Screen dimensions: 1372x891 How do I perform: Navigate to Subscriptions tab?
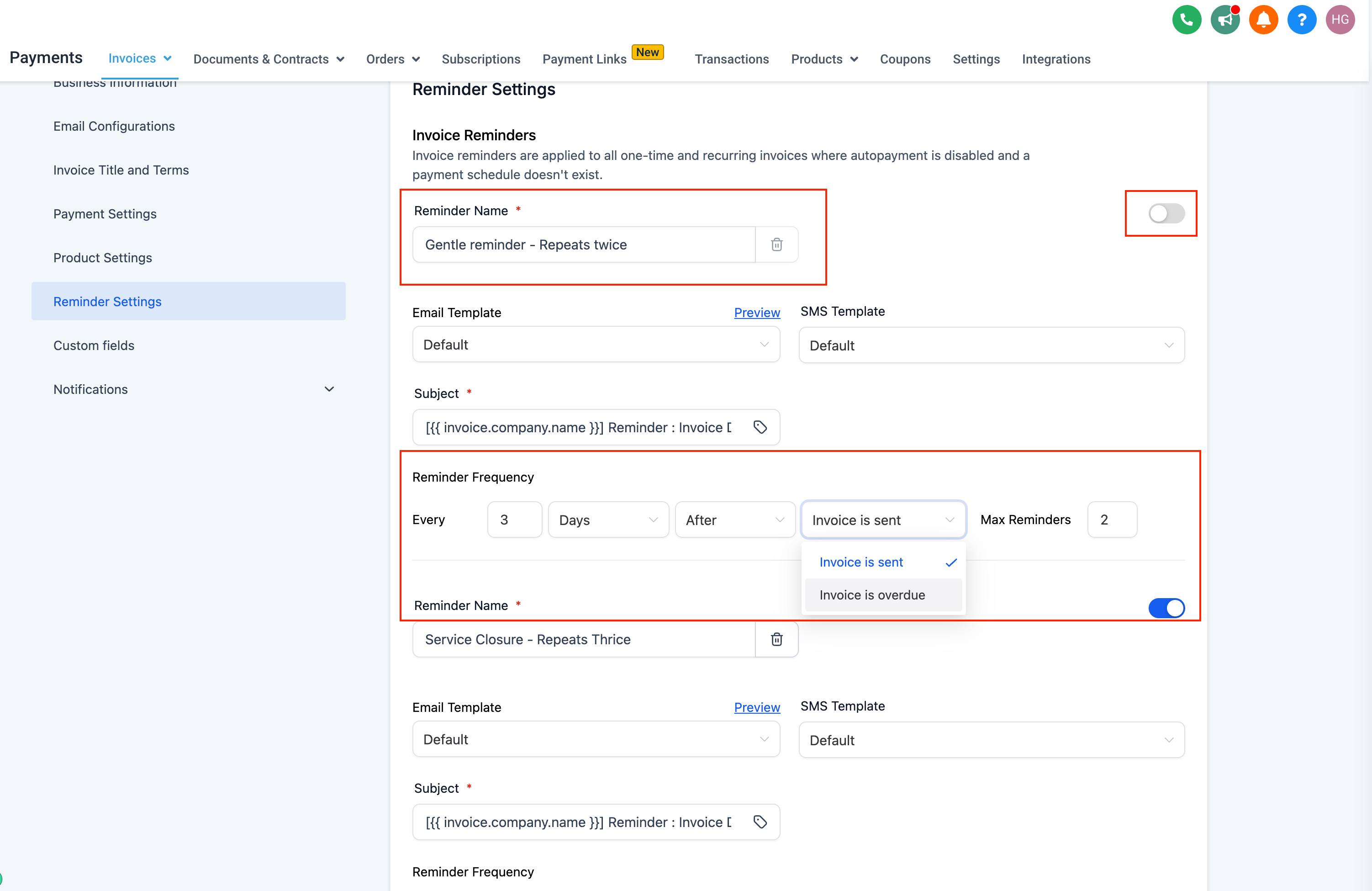(x=481, y=57)
